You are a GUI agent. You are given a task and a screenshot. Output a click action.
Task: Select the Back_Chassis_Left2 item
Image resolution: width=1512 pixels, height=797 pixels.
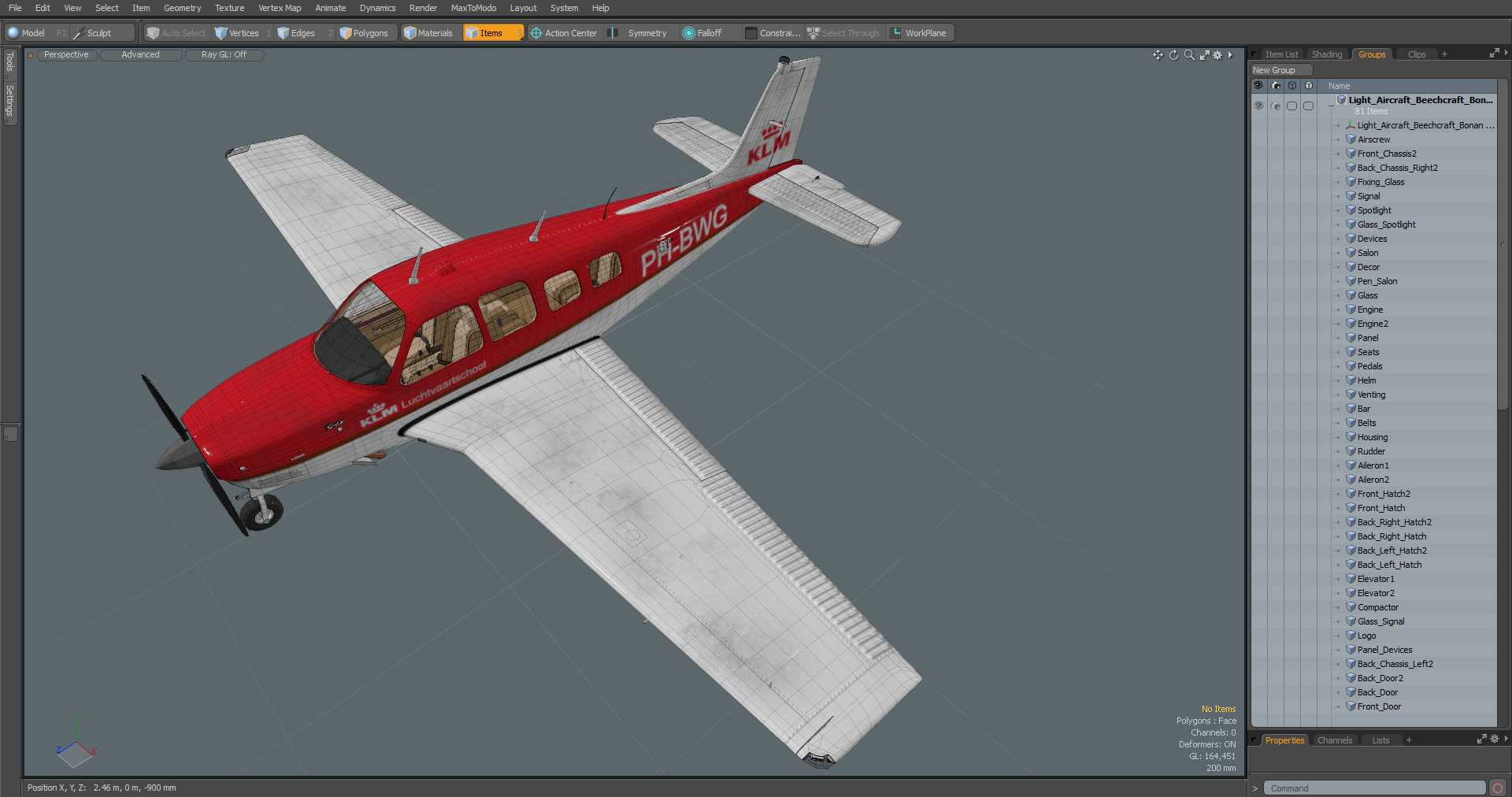(1395, 664)
